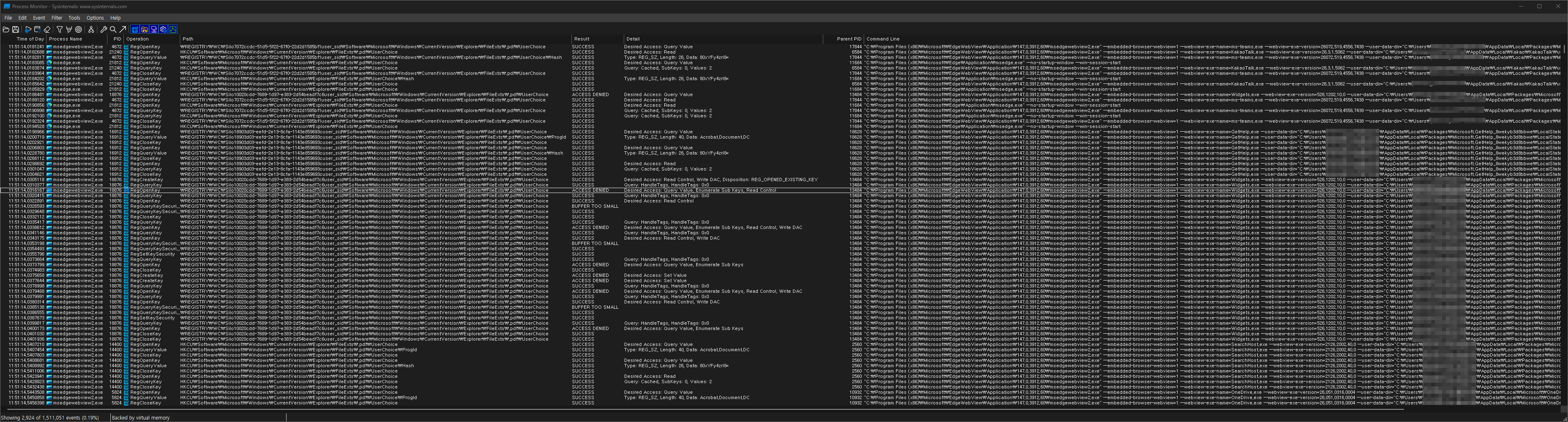Click ACCESS DENIED result in the 11:51:14,0186481 row

tap(590, 94)
